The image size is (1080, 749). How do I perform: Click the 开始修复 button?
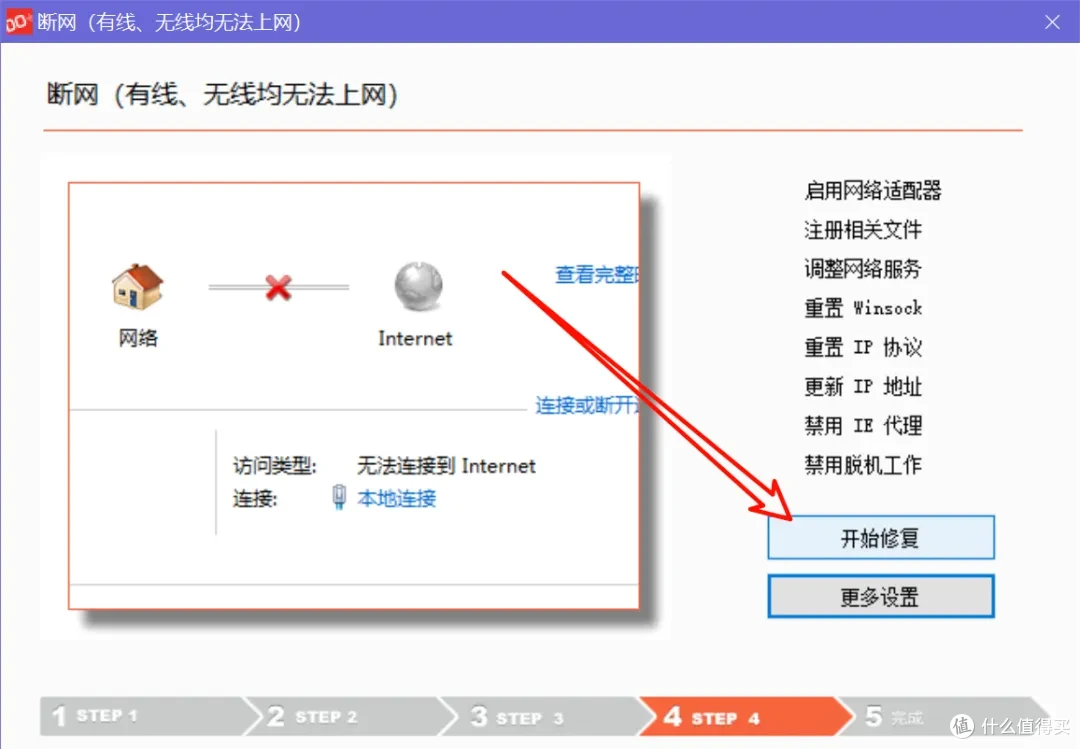pyautogui.click(x=881, y=537)
